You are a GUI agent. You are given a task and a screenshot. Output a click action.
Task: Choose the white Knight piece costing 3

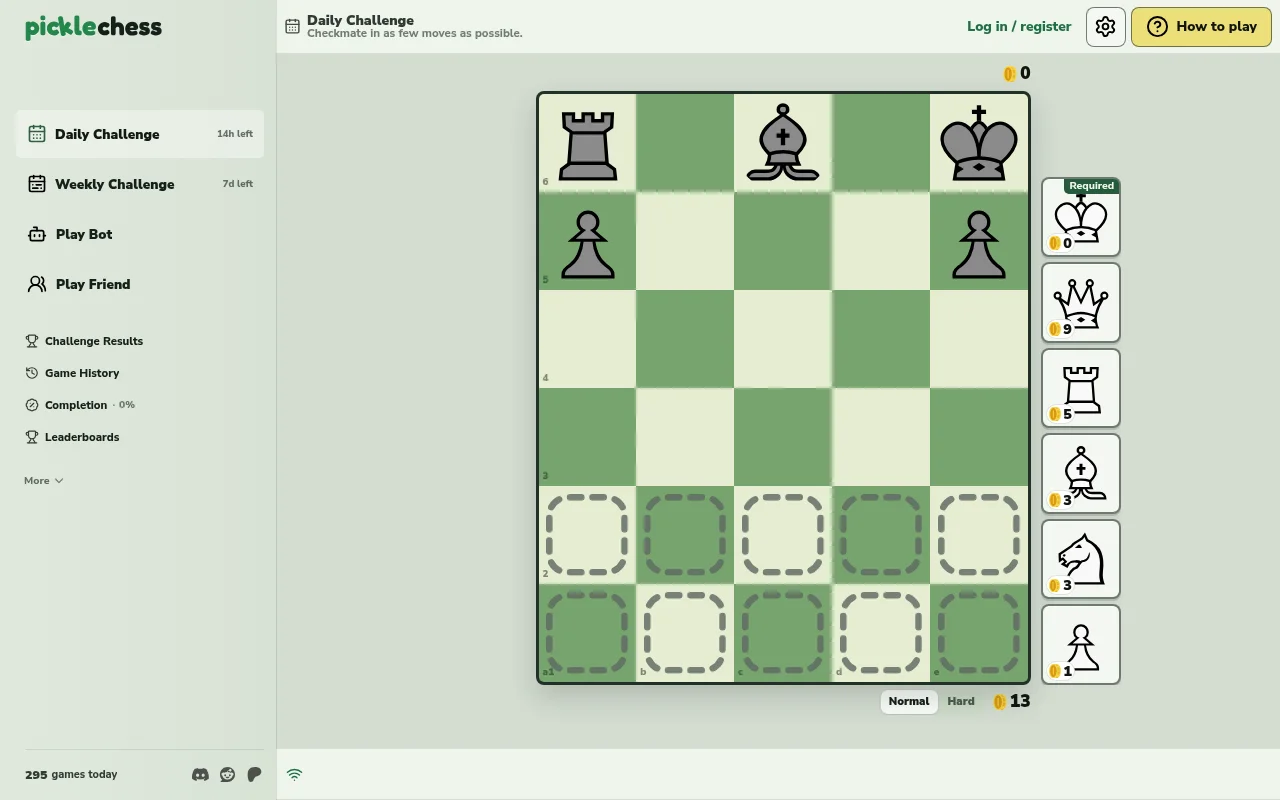point(1081,559)
